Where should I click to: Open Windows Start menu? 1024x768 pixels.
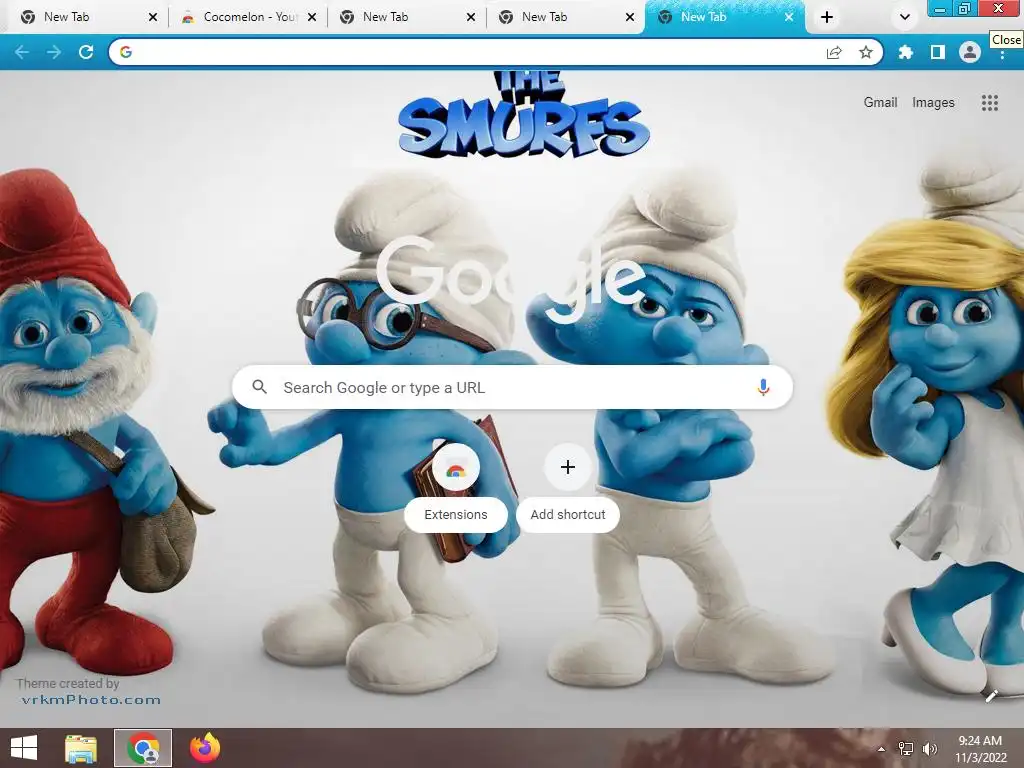[24, 748]
